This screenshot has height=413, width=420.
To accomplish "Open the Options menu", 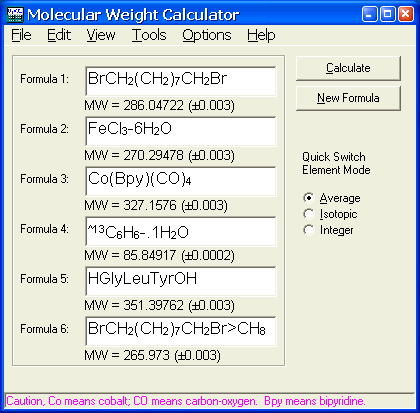I will pos(207,35).
